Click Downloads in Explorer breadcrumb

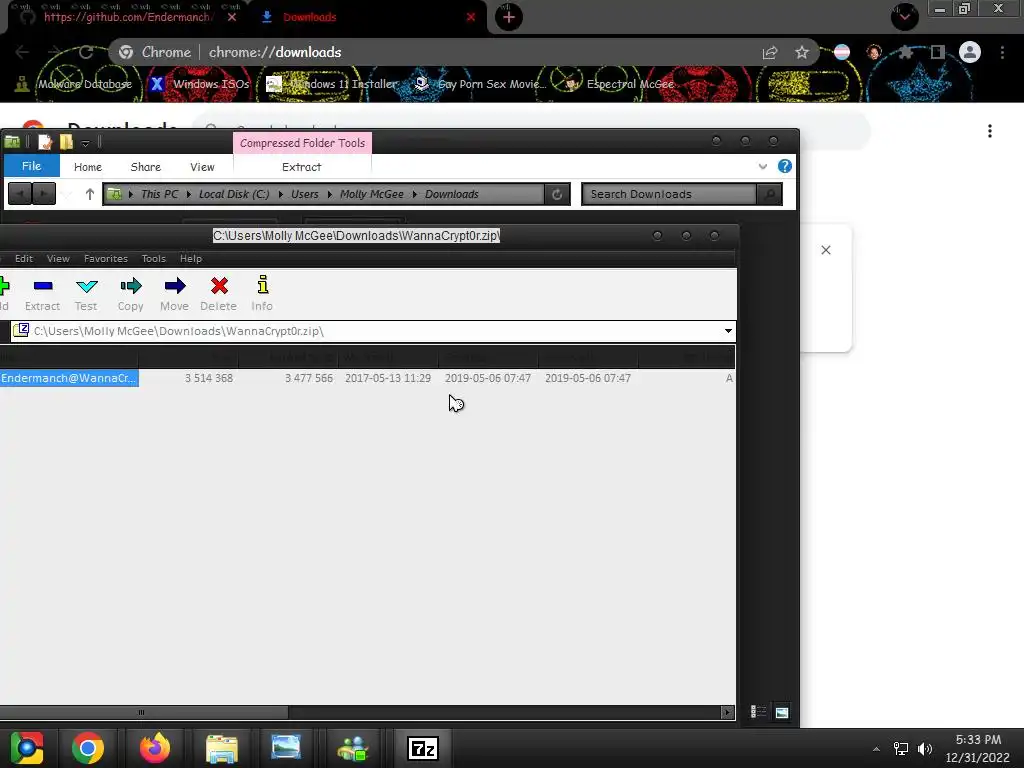tap(452, 194)
